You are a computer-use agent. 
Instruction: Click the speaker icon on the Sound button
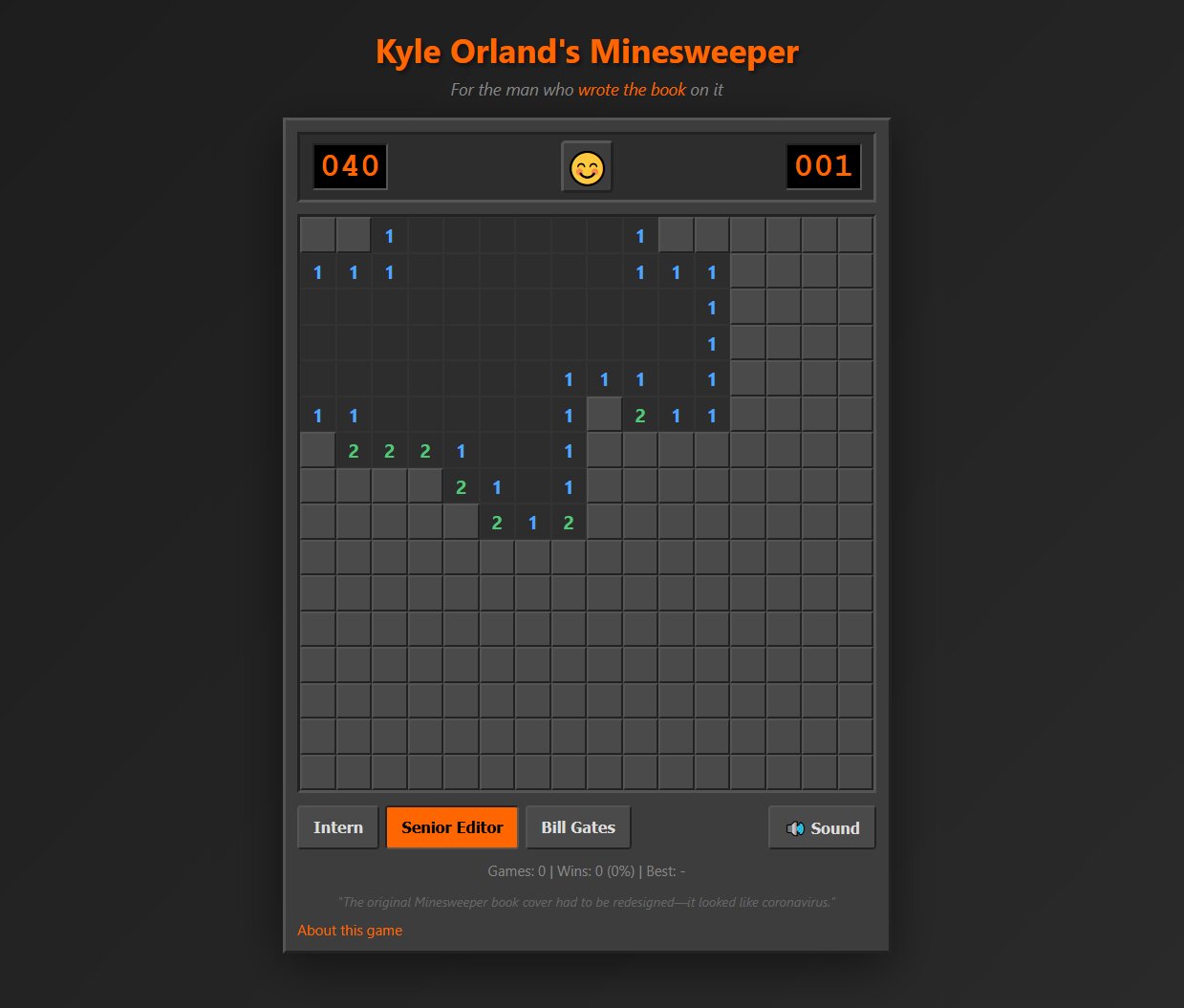796,827
